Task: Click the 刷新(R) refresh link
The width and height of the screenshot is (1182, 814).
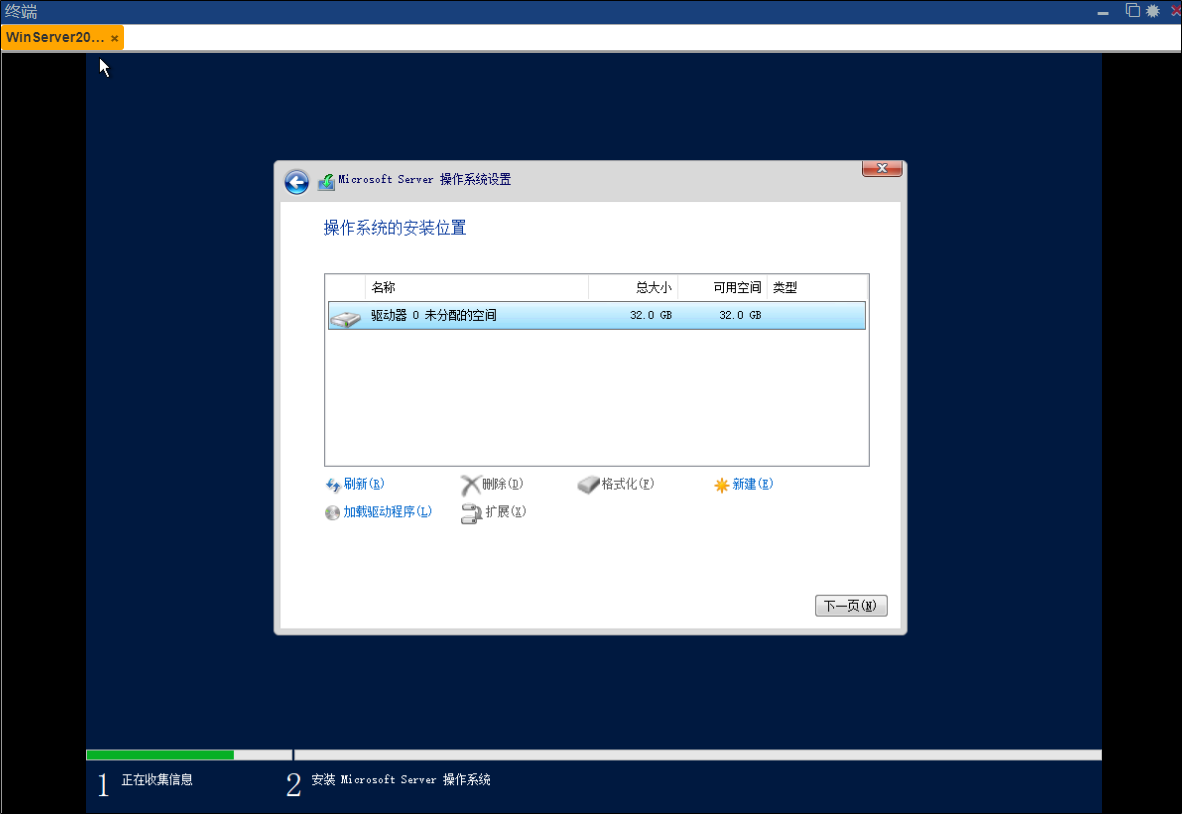Action: click(363, 485)
